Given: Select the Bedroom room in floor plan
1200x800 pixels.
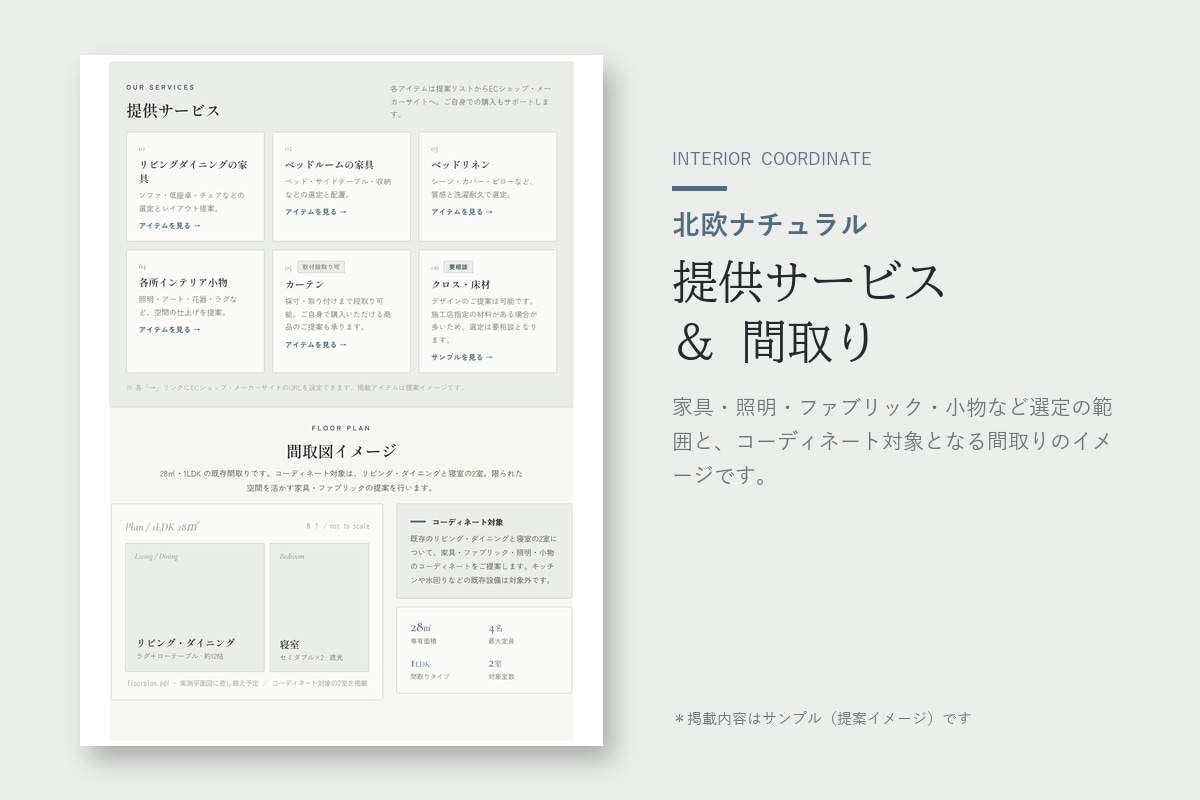Looking at the screenshot, I should [319, 607].
